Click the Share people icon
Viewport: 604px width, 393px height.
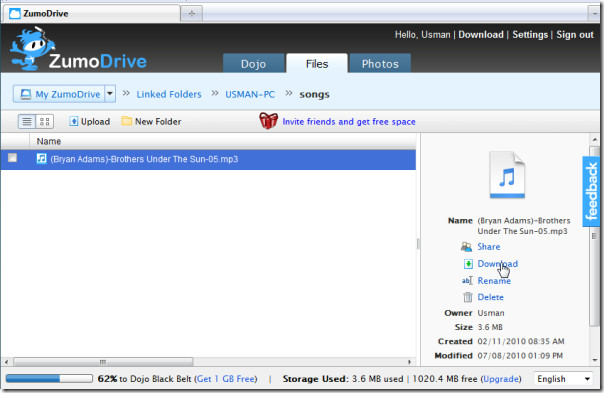click(466, 247)
